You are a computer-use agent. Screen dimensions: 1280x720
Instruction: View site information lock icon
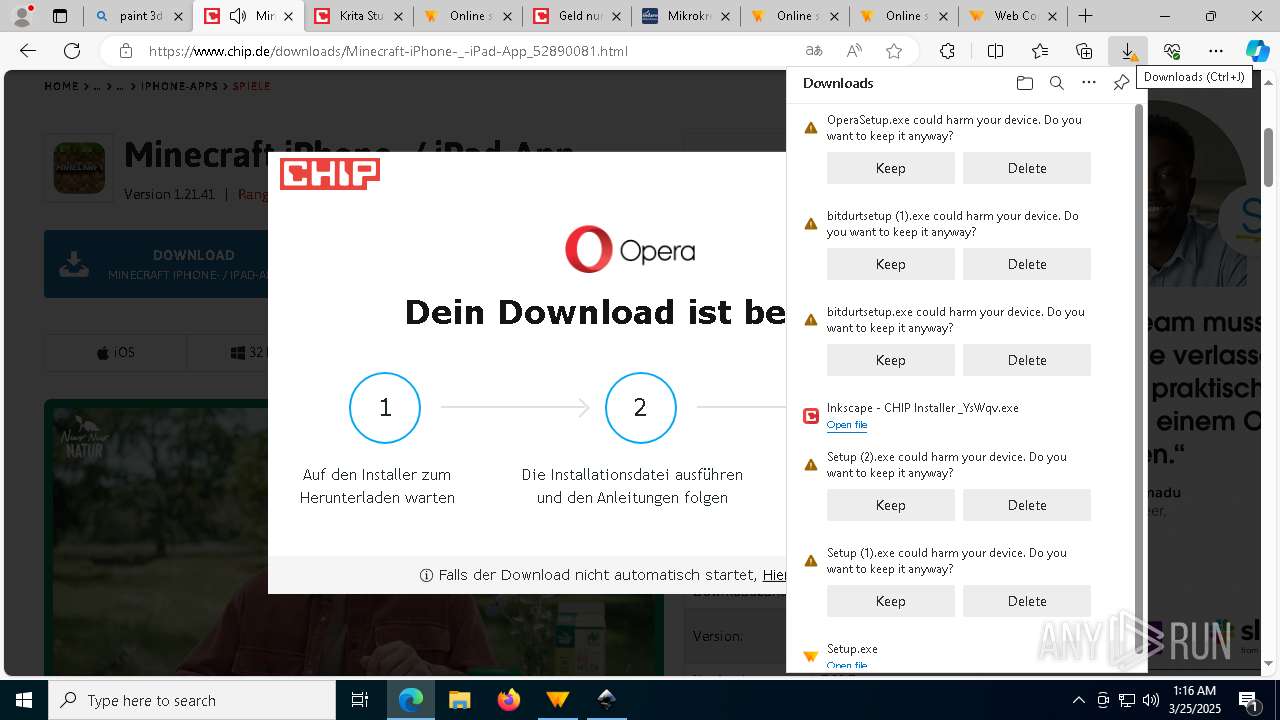(125, 51)
